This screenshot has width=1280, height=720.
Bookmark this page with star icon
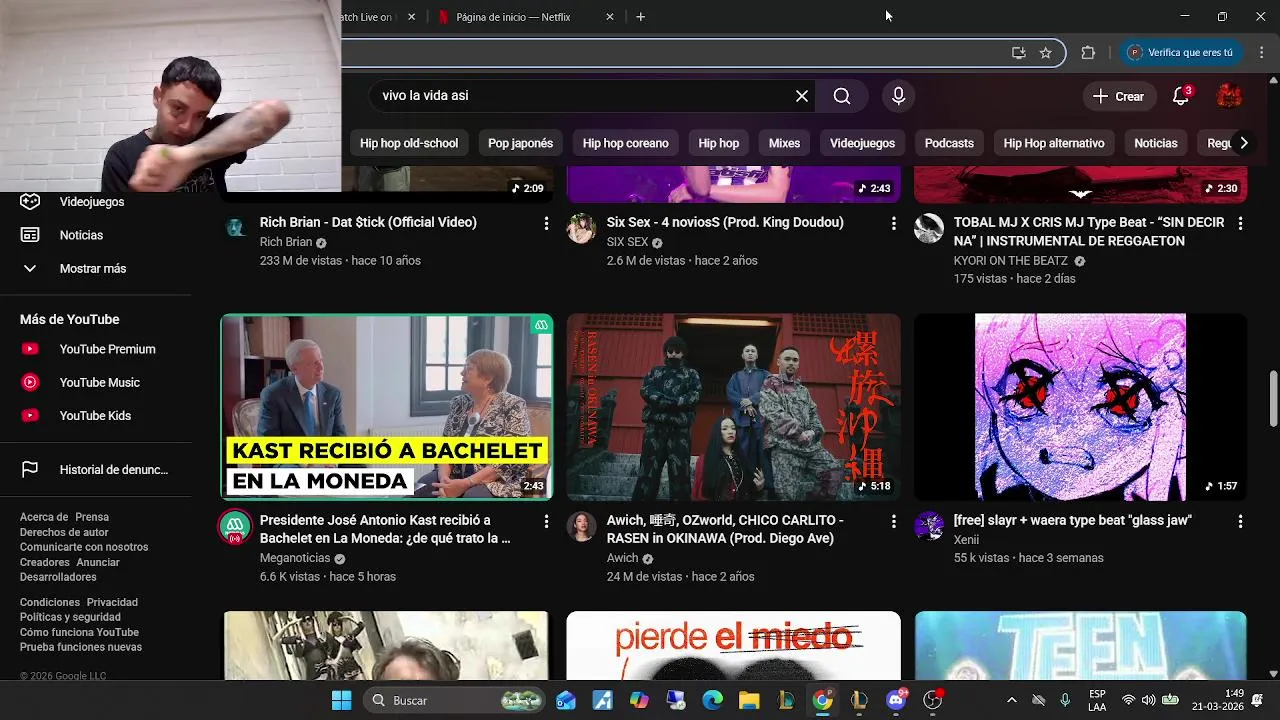tap(1045, 53)
